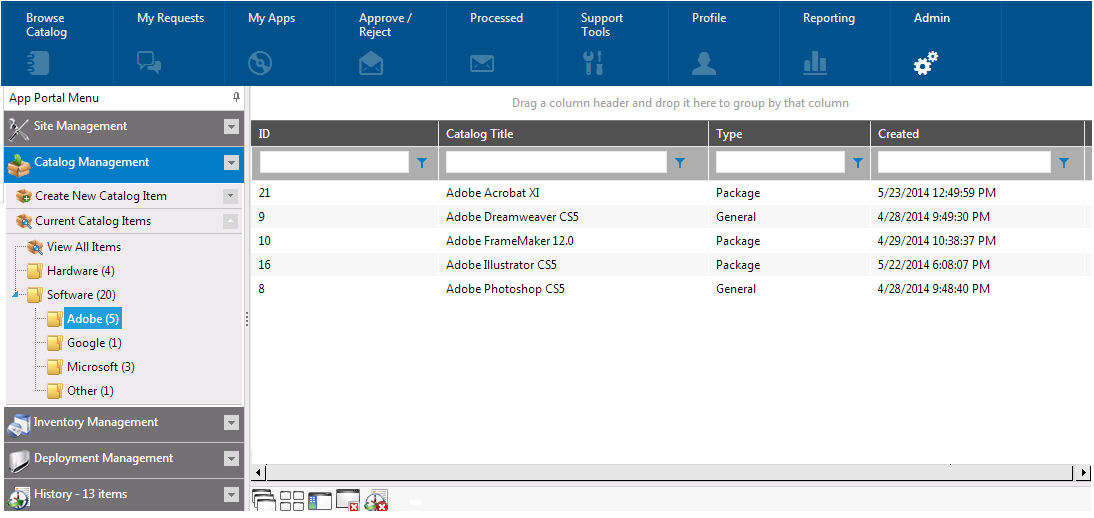This screenshot has width=1094, height=518.
Task: Open the Approve / Reject envelope icon
Action: (371, 63)
